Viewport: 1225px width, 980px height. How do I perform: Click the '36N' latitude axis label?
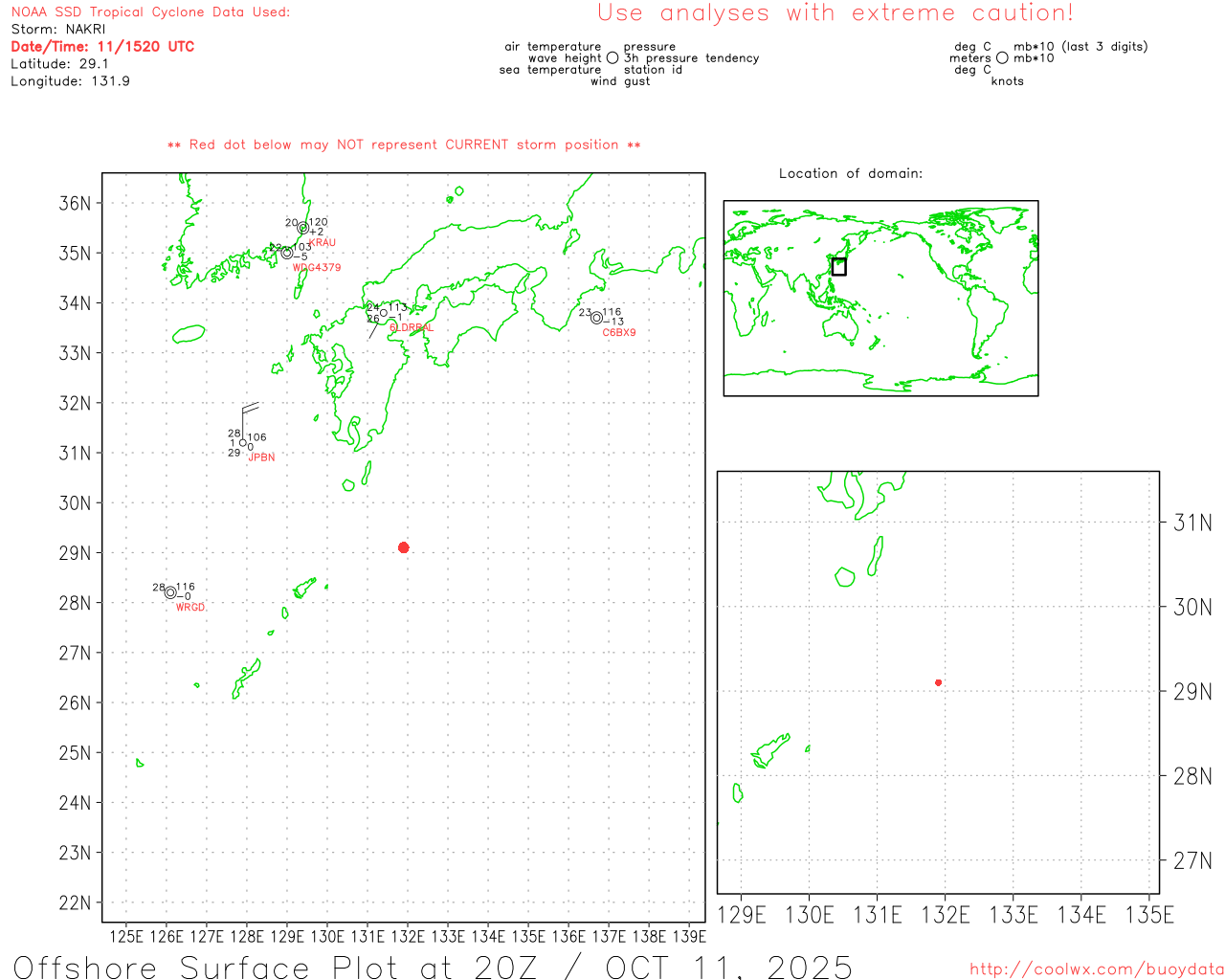(x=75, y=203)
